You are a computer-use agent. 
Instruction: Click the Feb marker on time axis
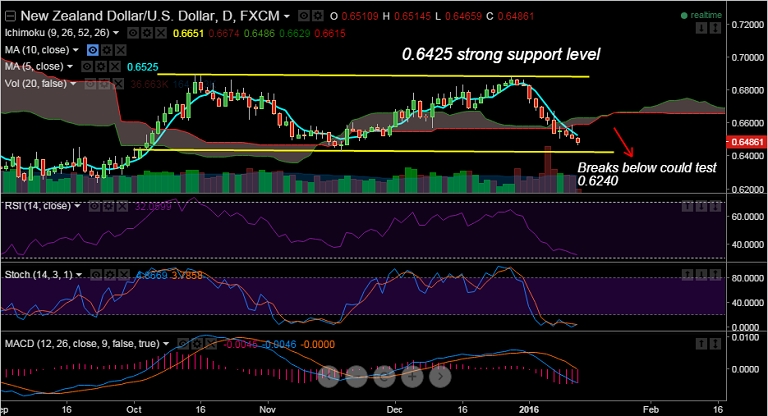(650, 409)
